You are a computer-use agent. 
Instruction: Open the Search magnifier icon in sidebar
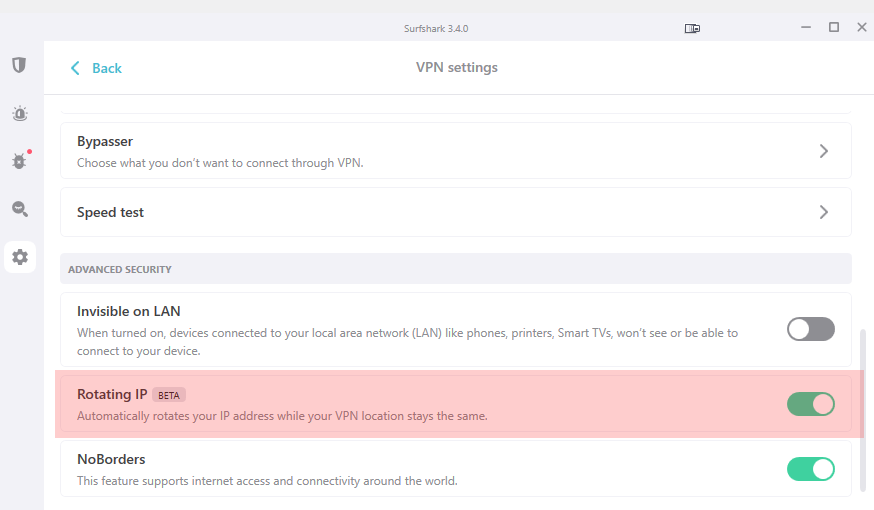(20, 209)
